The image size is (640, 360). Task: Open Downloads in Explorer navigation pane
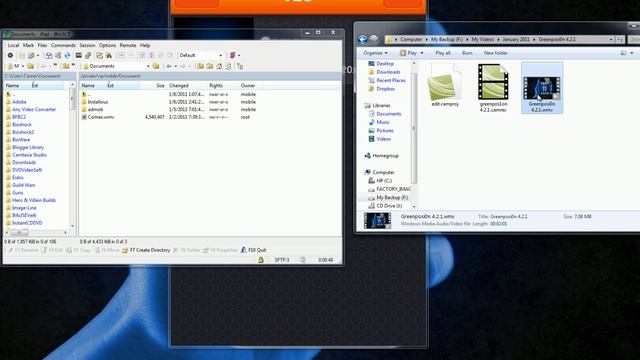[x=384, y=72]
